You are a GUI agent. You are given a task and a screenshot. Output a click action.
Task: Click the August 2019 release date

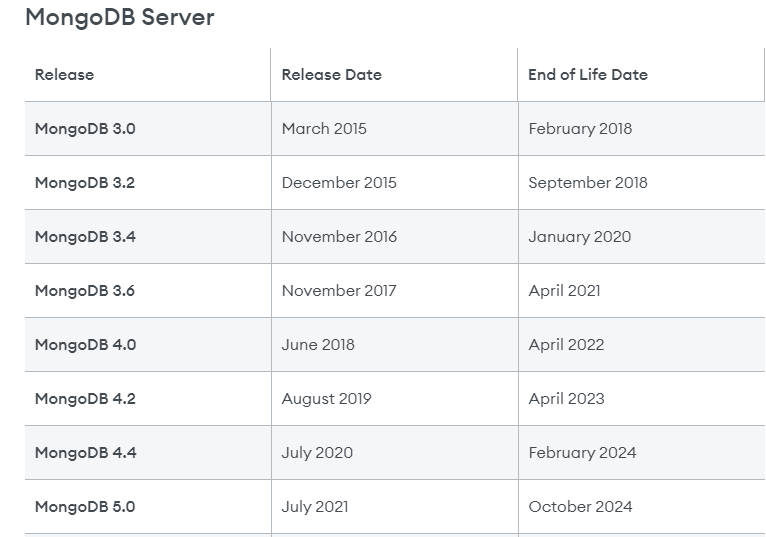tap(326, 398)
